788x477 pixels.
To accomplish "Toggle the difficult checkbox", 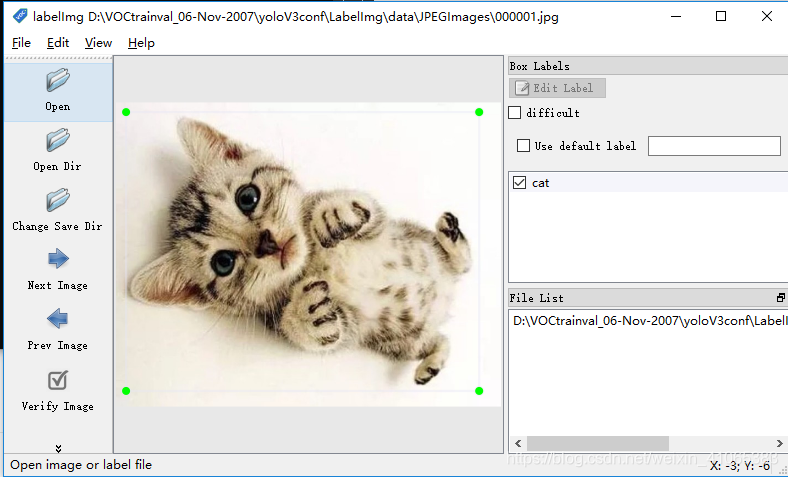I will click(515, 113).
